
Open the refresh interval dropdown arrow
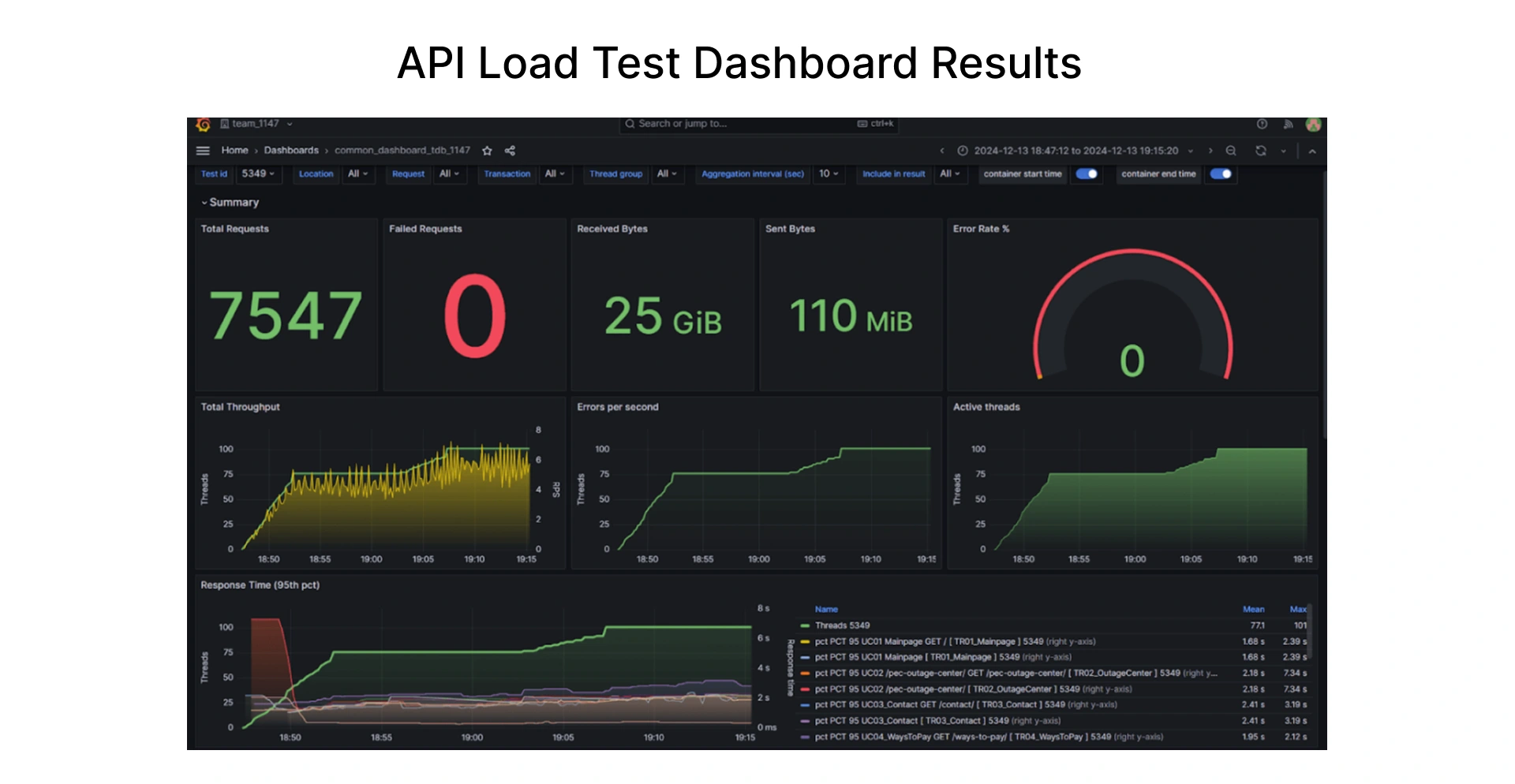(x=1284, y=151)
